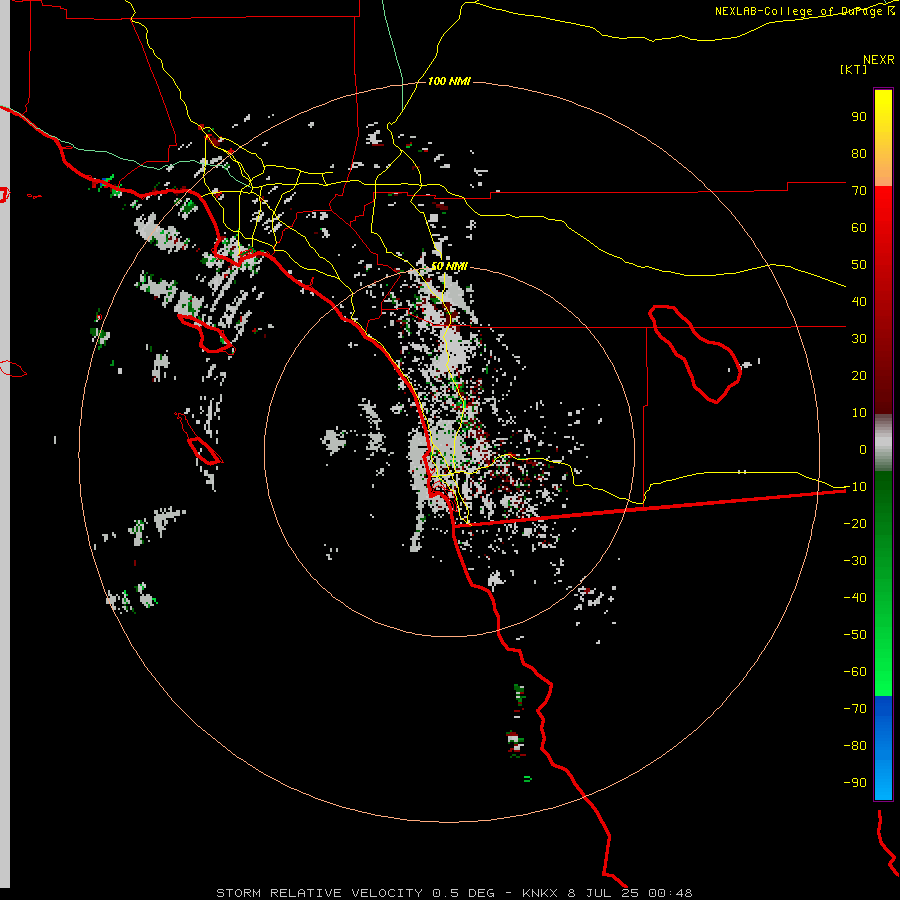Click the positive 20 scale value
This screenshot has width=900, height=900.
859,375
